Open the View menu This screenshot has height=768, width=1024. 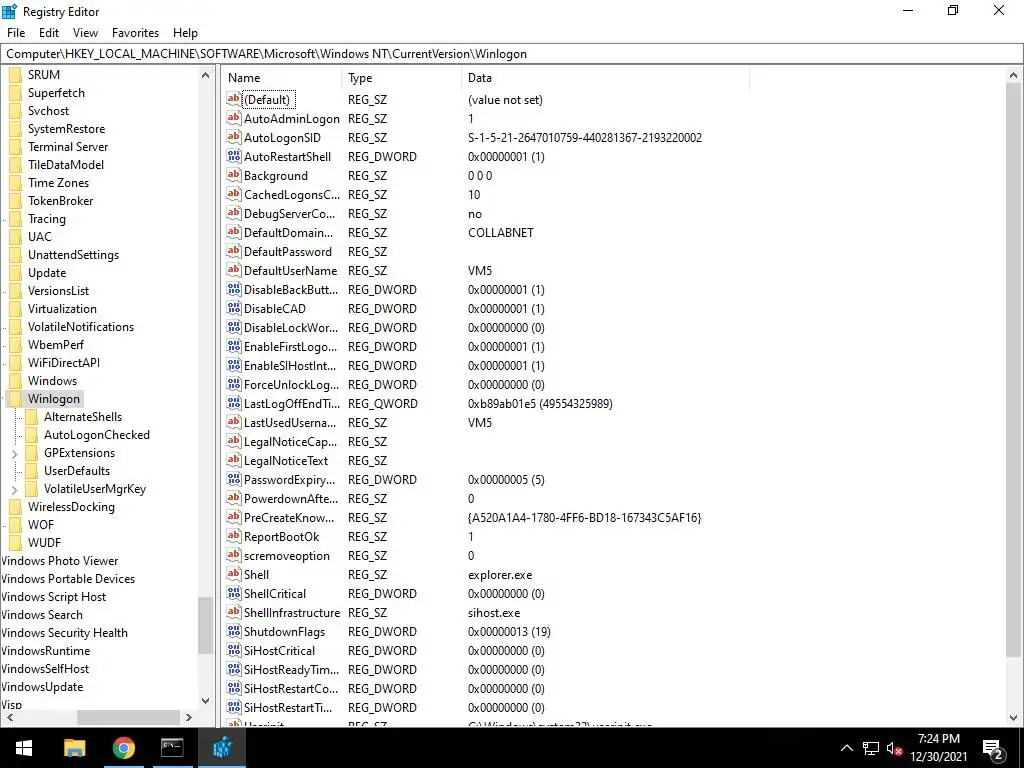tap(86, 33)
